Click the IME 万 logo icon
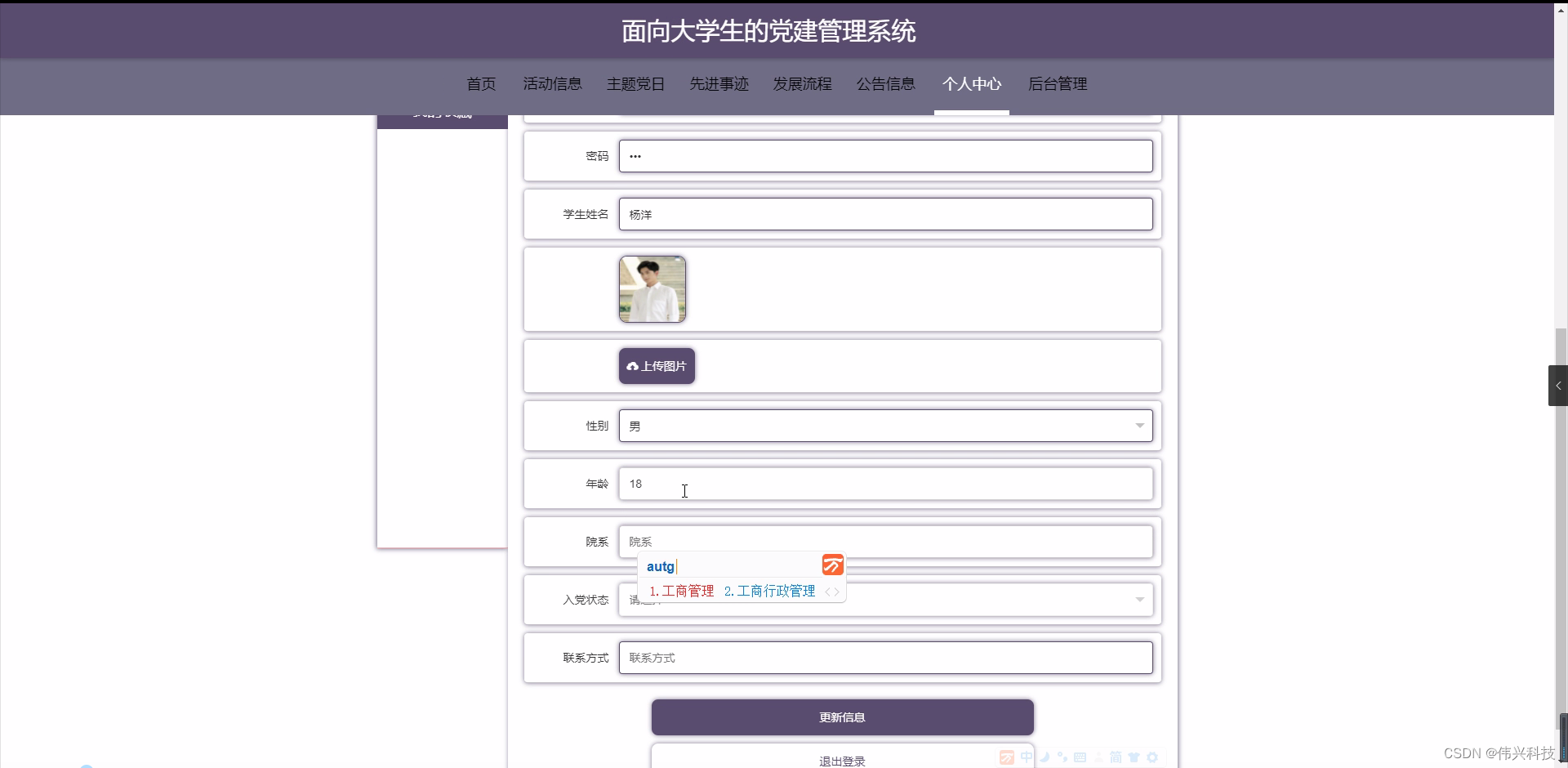This screenshot has width=1568, height=768. pos(1007,758)
